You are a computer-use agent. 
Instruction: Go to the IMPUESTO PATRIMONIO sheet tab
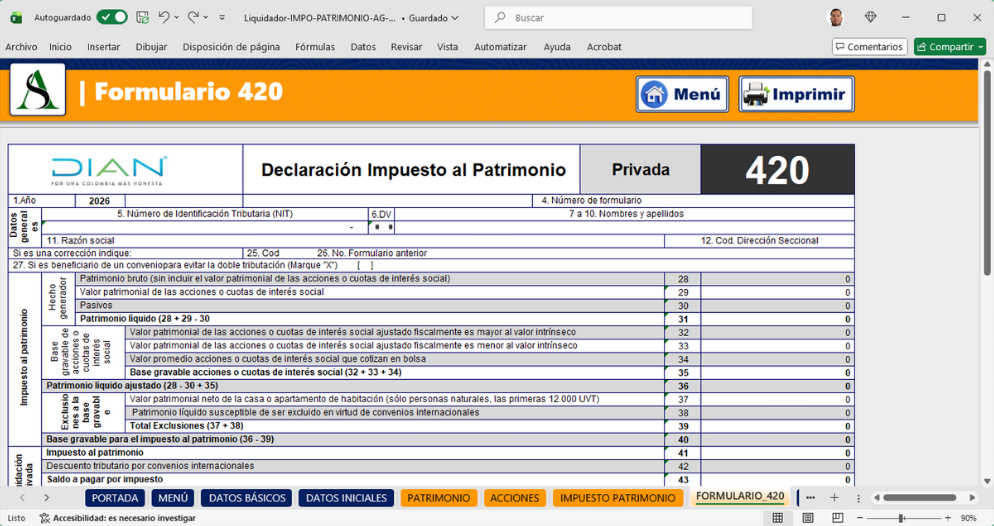(617, 498)
